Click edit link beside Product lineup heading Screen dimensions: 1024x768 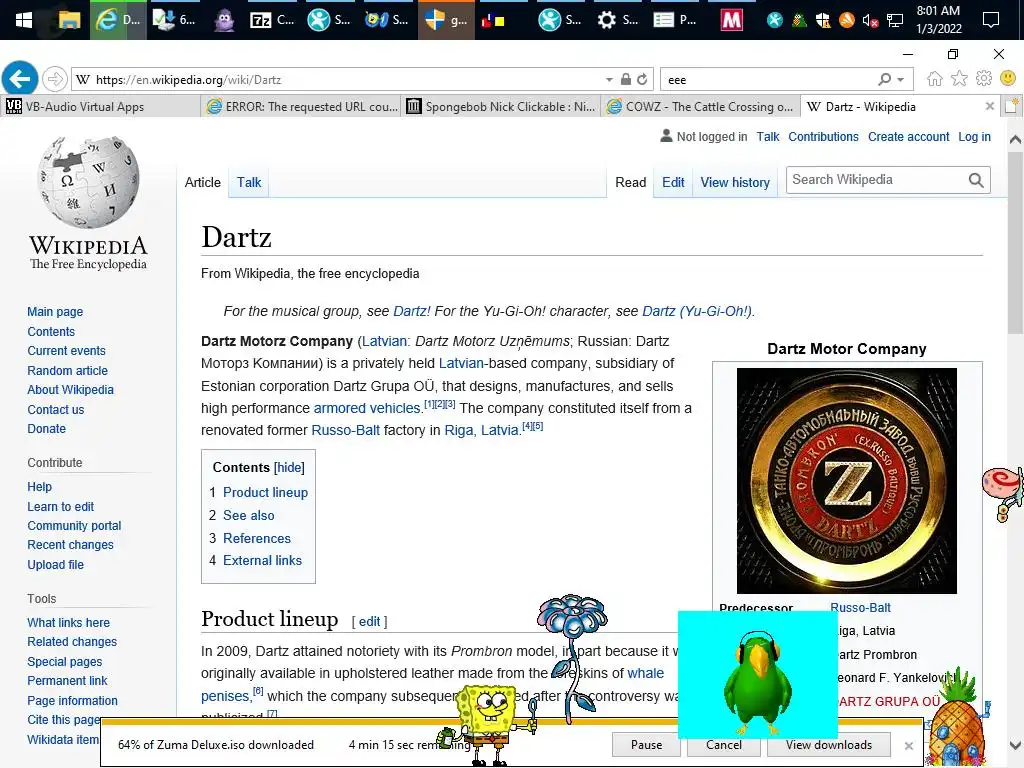point(369,622)
